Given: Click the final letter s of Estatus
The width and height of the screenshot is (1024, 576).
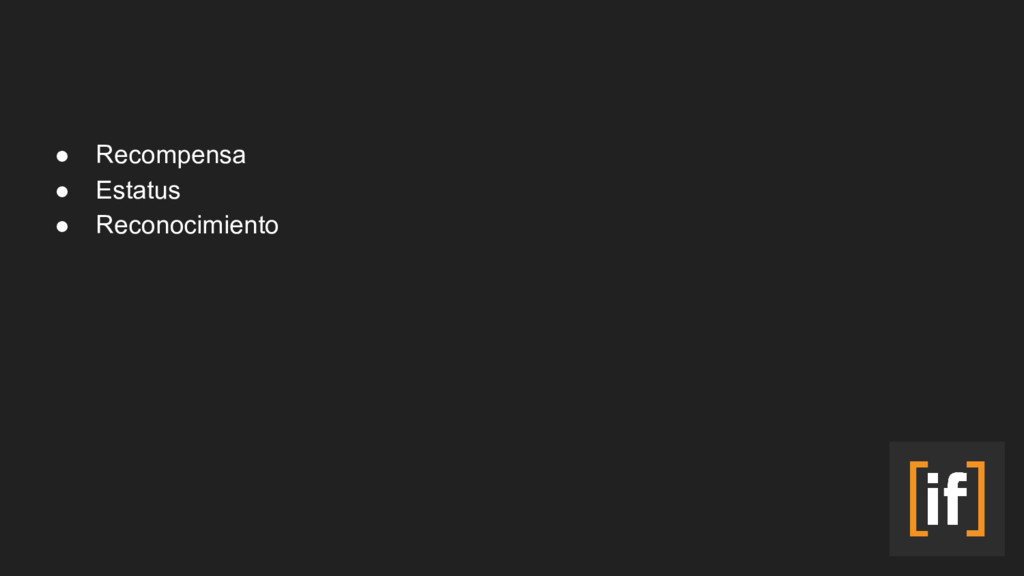Looking at the screenshot, I should (x=174, y=193).
